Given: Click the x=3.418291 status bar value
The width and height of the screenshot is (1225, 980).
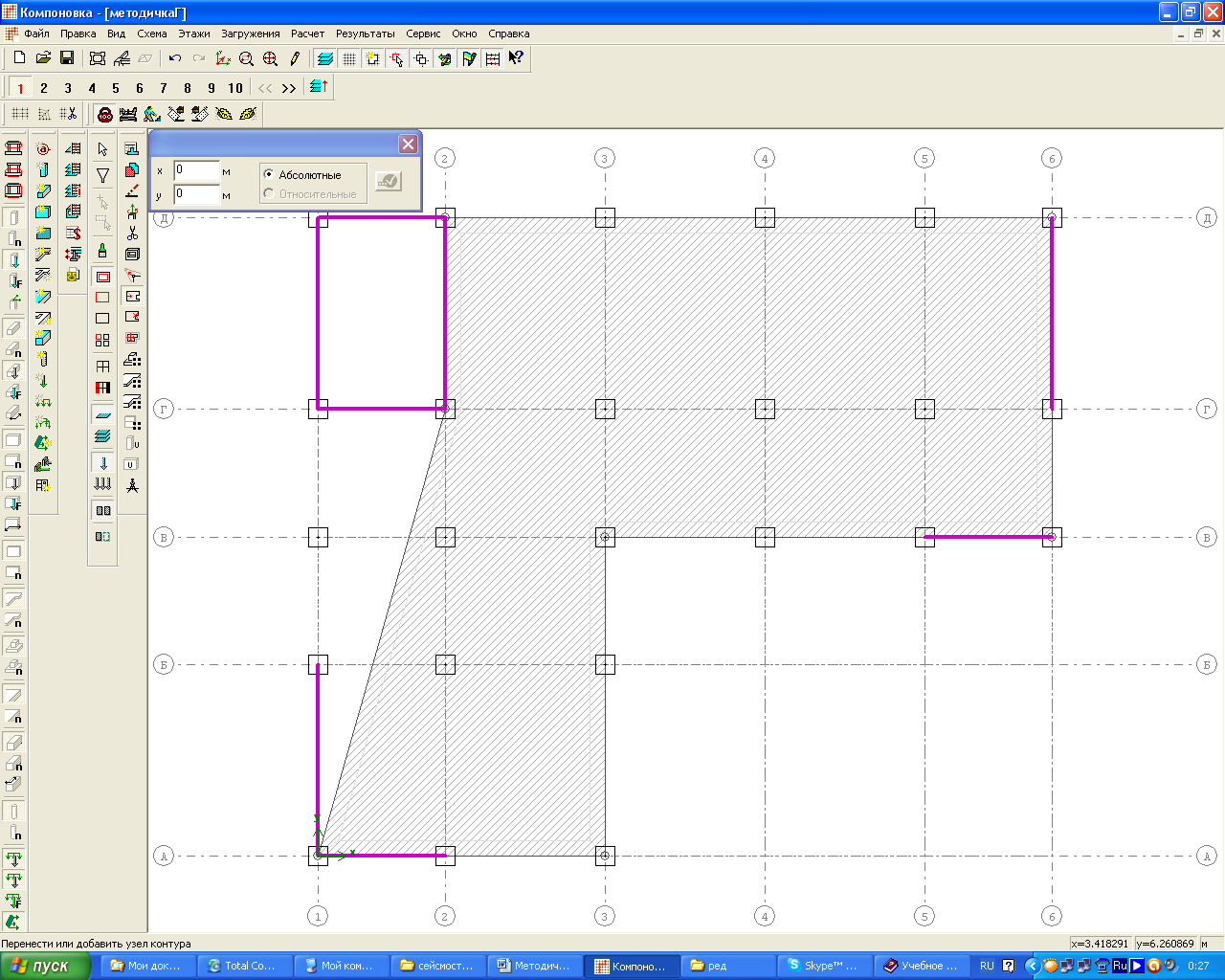Looking at the screenshot, I should (x=1101, y=944).
